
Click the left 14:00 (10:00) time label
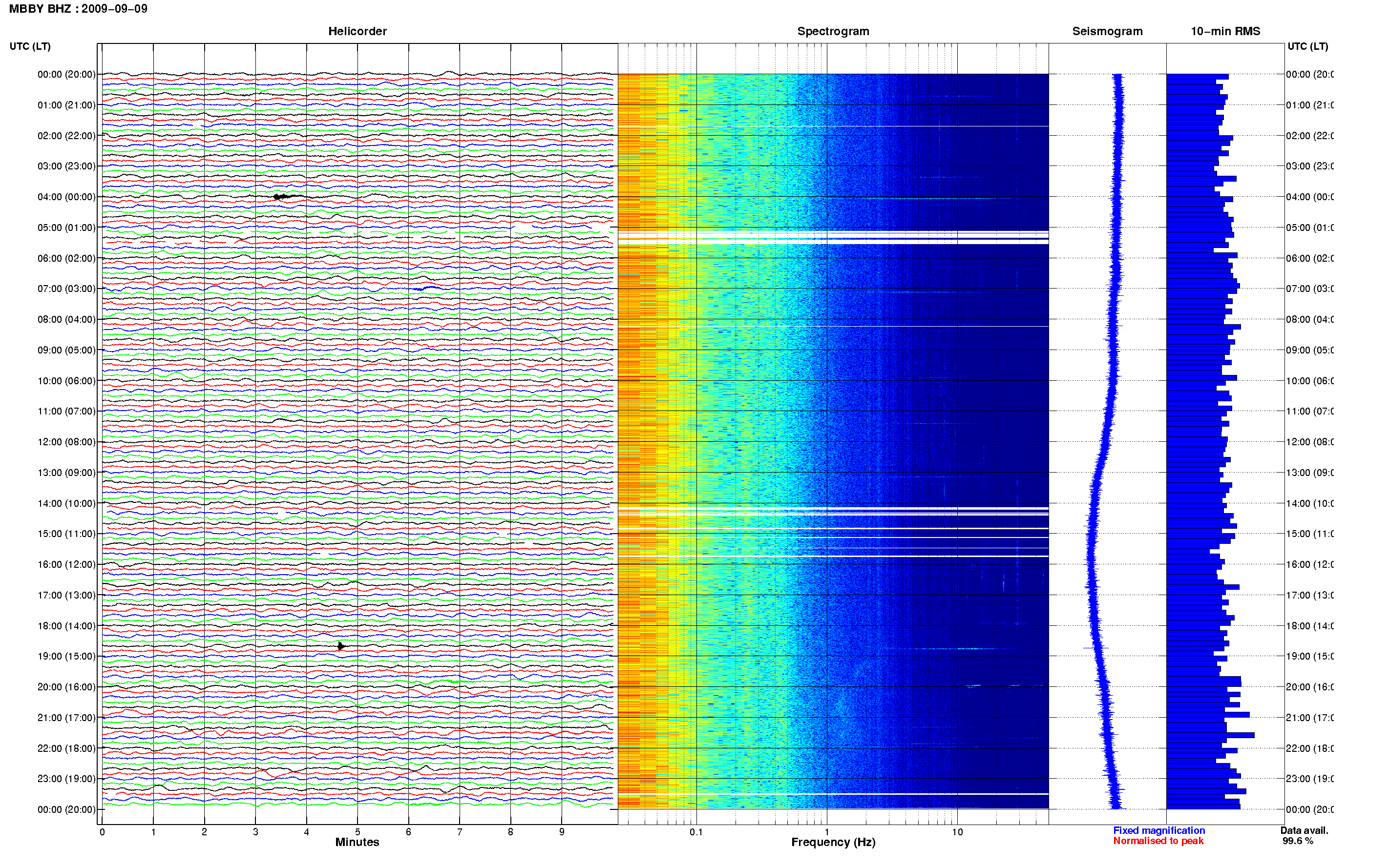(66, 503)
